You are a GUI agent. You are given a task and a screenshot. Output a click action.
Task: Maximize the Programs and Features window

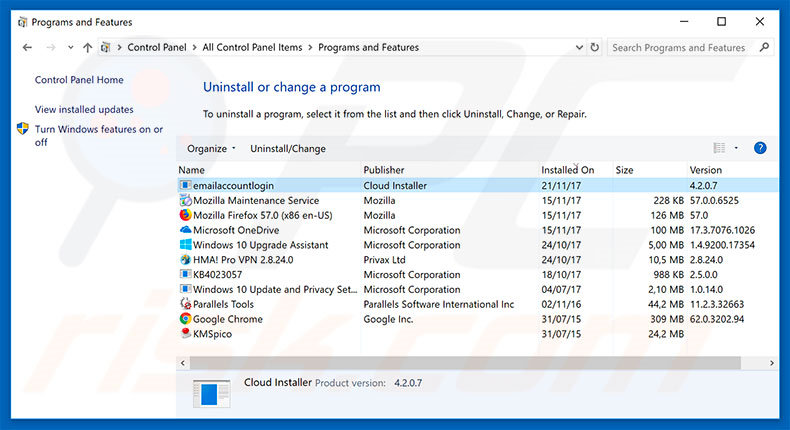pyautogui.click(x=721, y=22)
